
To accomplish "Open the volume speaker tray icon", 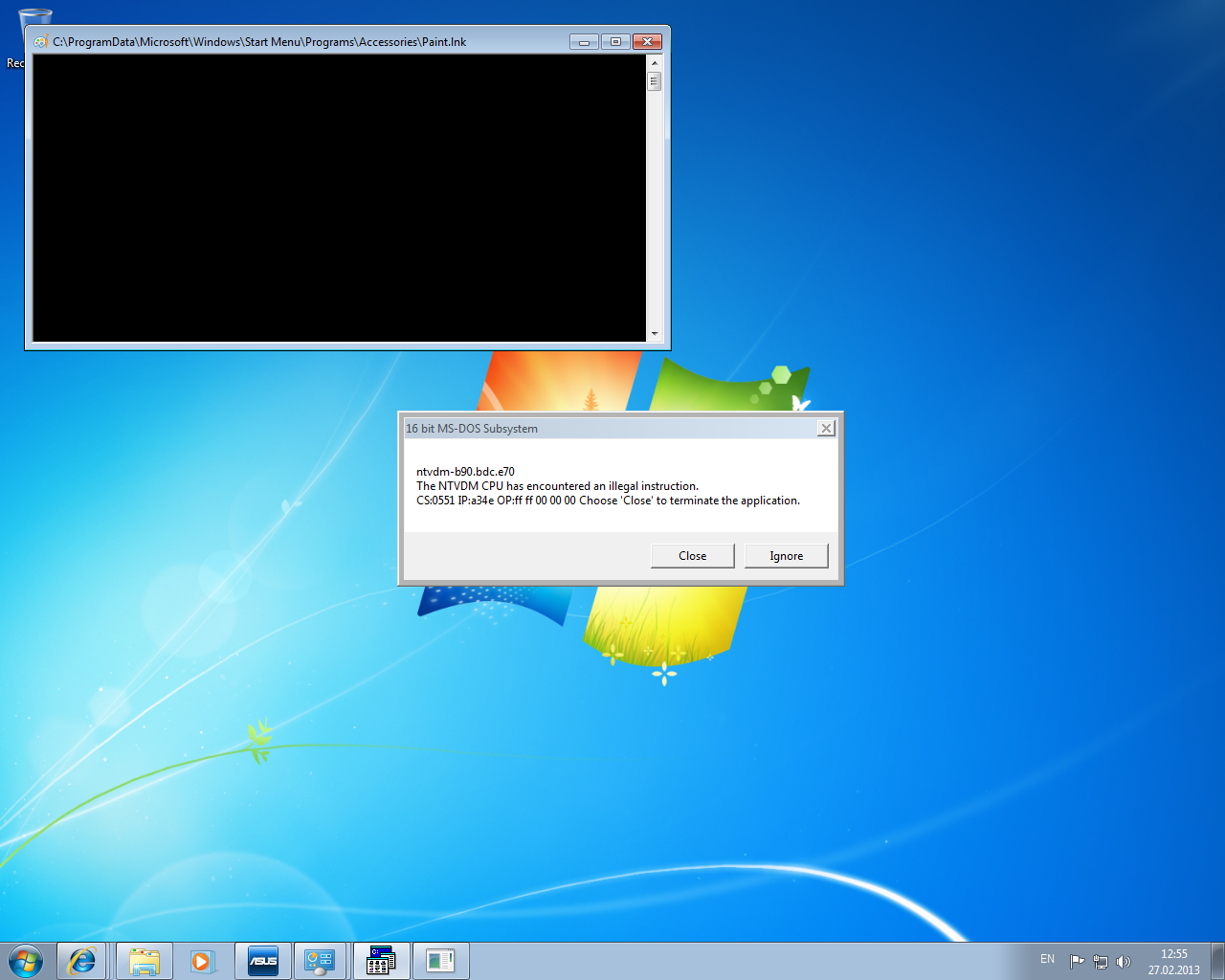I will [1124, 961].
